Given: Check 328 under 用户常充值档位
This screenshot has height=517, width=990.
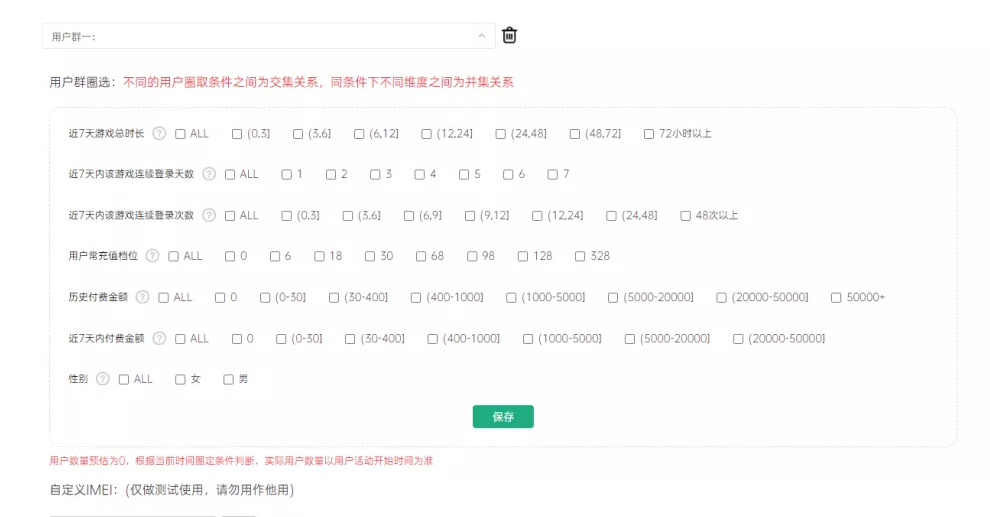Looking at the screenshot, I should 581,256.
